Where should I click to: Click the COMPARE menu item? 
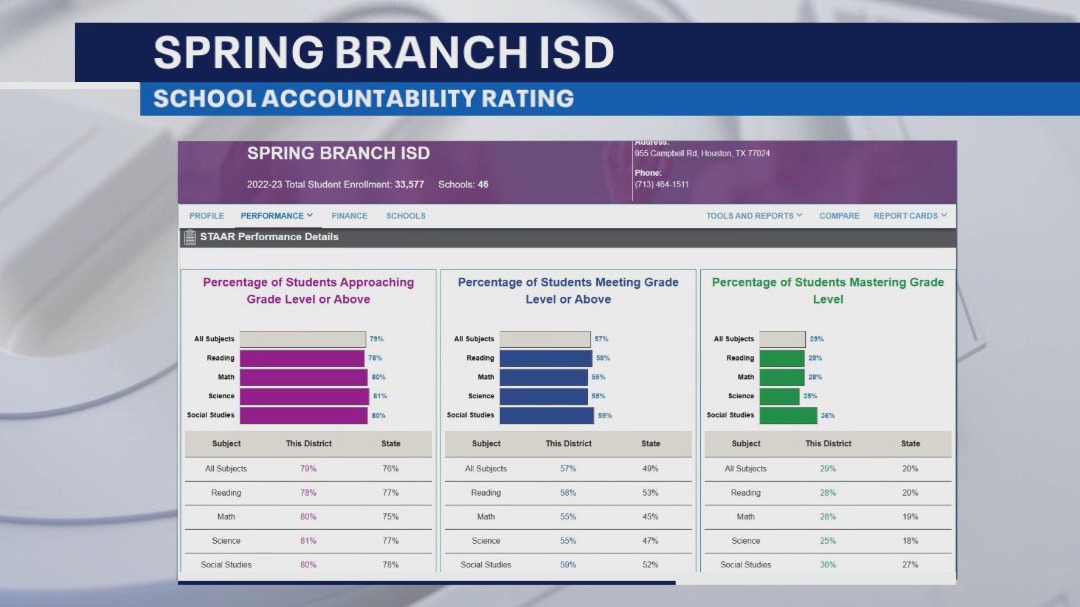[x=839, y=215]
